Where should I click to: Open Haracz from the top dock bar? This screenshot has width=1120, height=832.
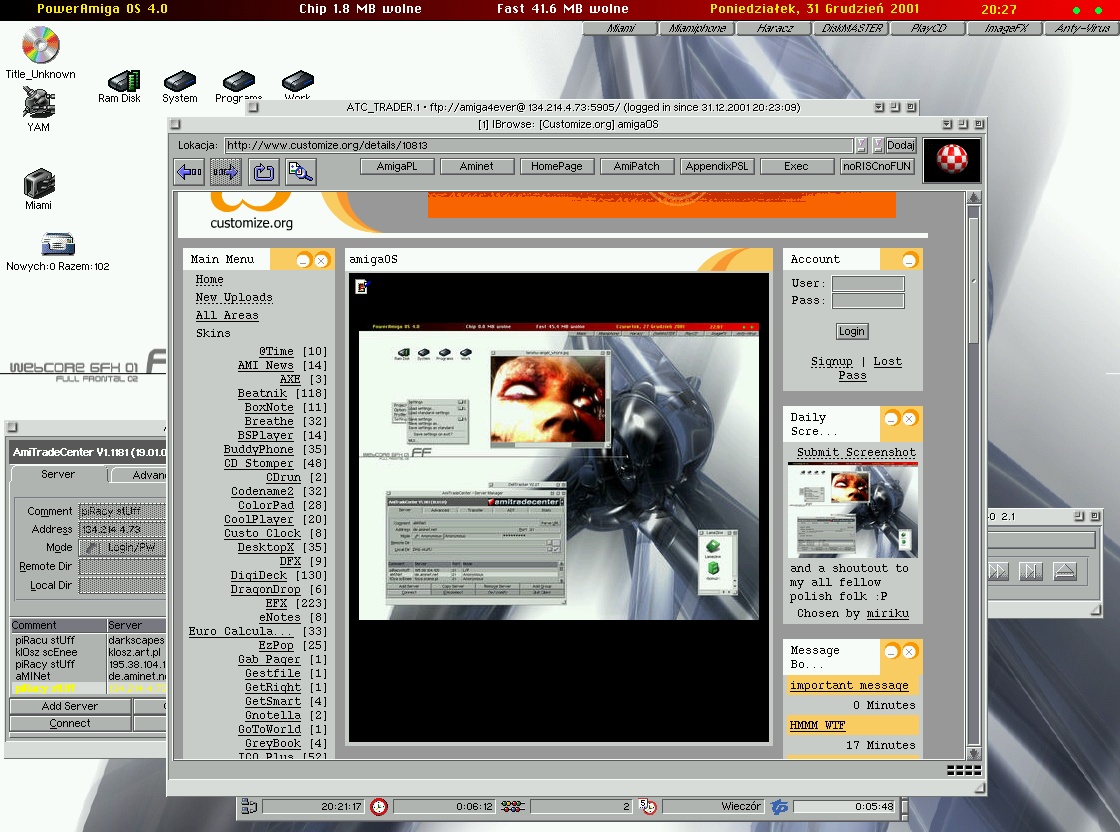coord(774,29)
